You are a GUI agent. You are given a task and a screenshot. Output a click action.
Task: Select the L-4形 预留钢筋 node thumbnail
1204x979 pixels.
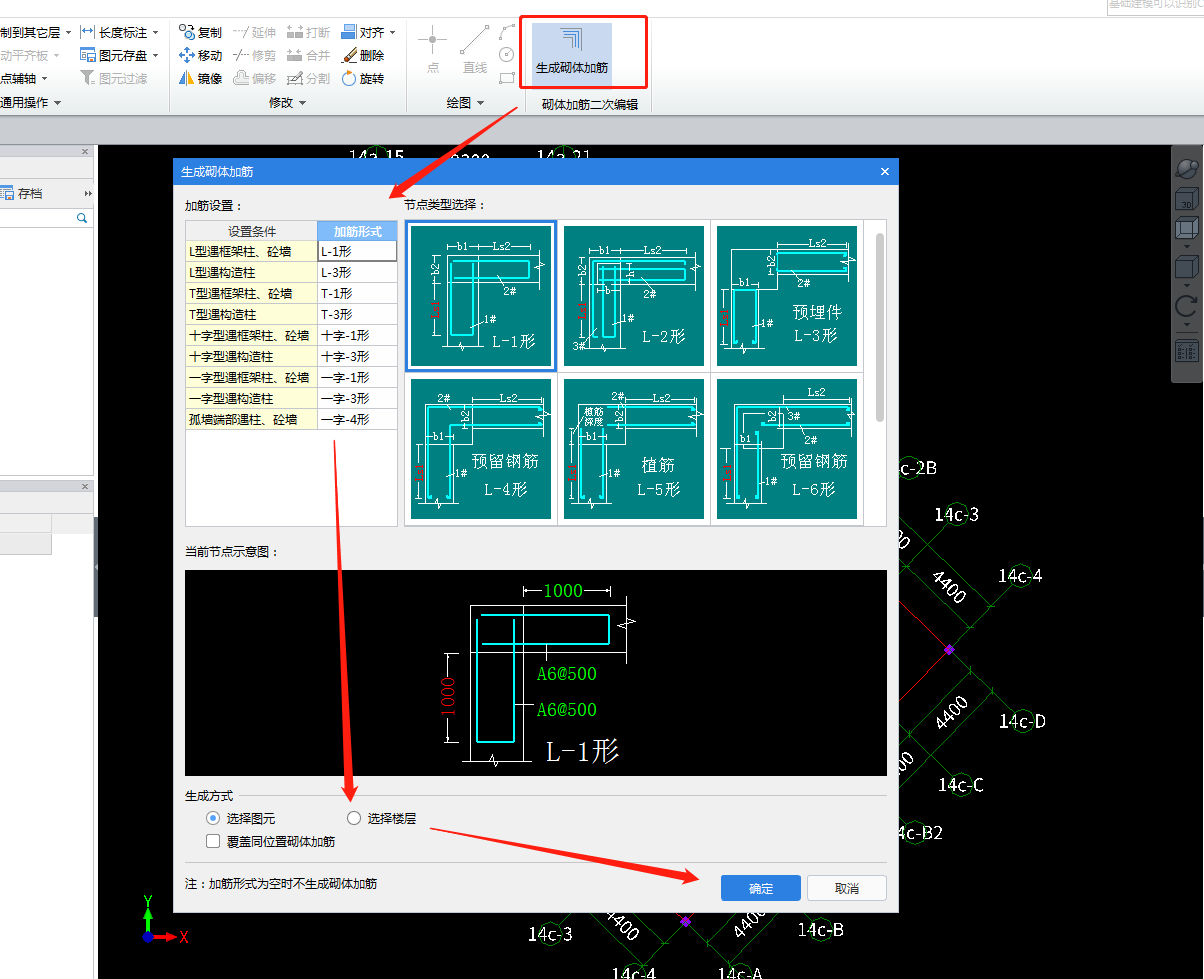pyautogui.click(x=481, y=449)
